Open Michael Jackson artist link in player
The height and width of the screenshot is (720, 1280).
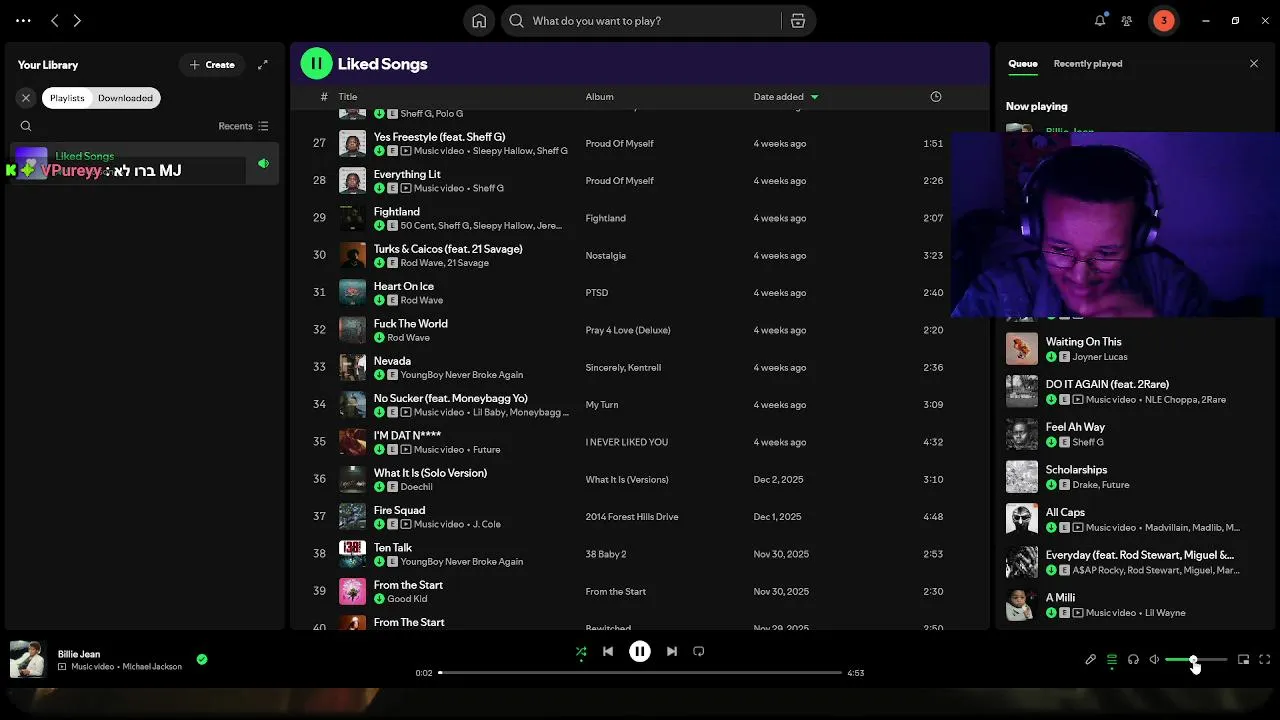(x=152, y=667)
